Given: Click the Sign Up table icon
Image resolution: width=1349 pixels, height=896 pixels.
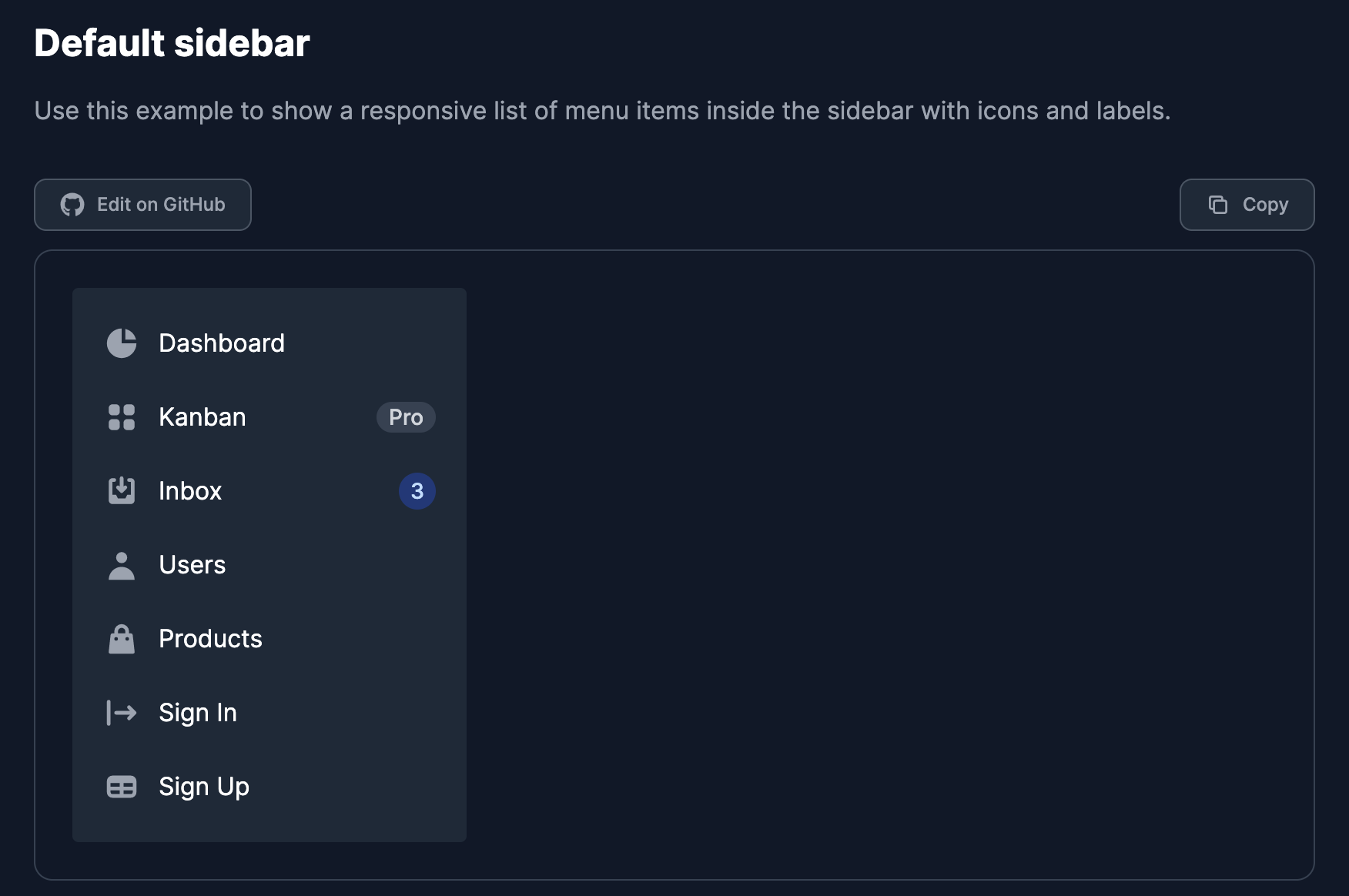Looking at the screenshot, I should click(122, 786).
